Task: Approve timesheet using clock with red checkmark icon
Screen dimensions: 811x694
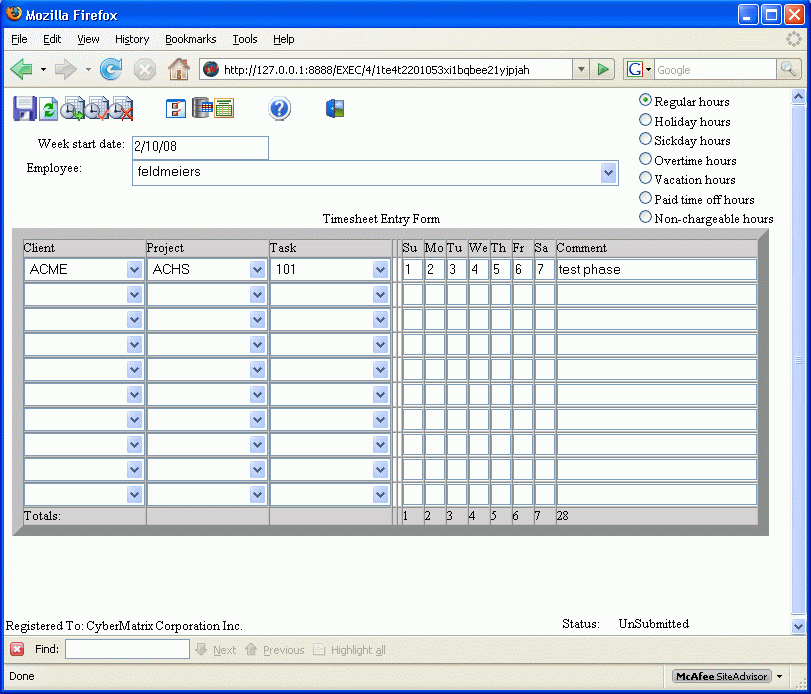Action: pyautogui.click(x=97, y=109)
